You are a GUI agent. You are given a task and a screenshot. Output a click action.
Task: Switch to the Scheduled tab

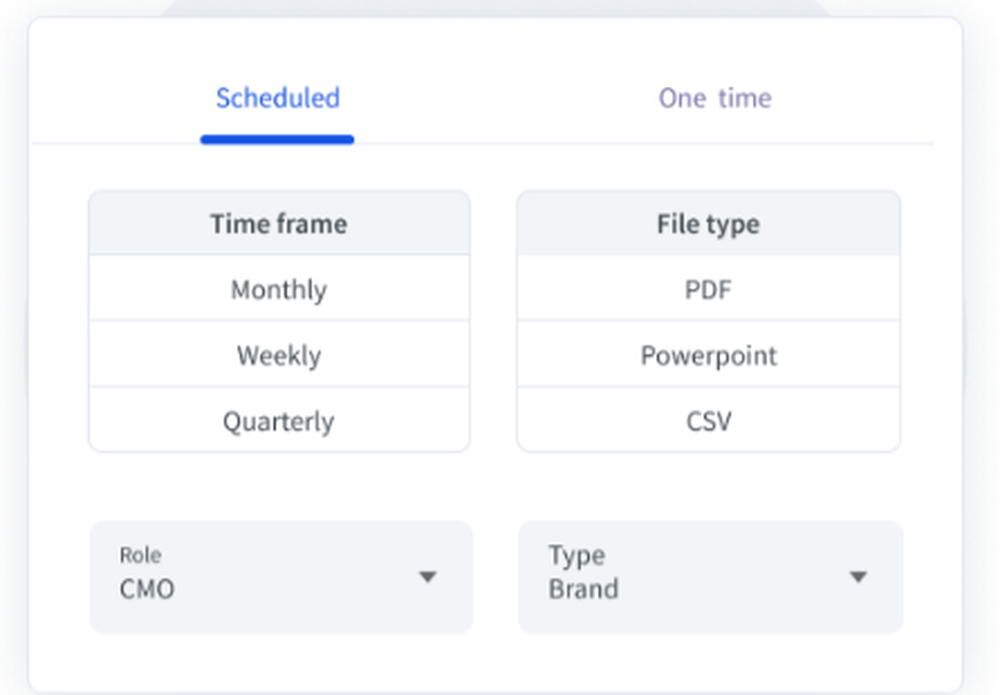pos(277,98)
